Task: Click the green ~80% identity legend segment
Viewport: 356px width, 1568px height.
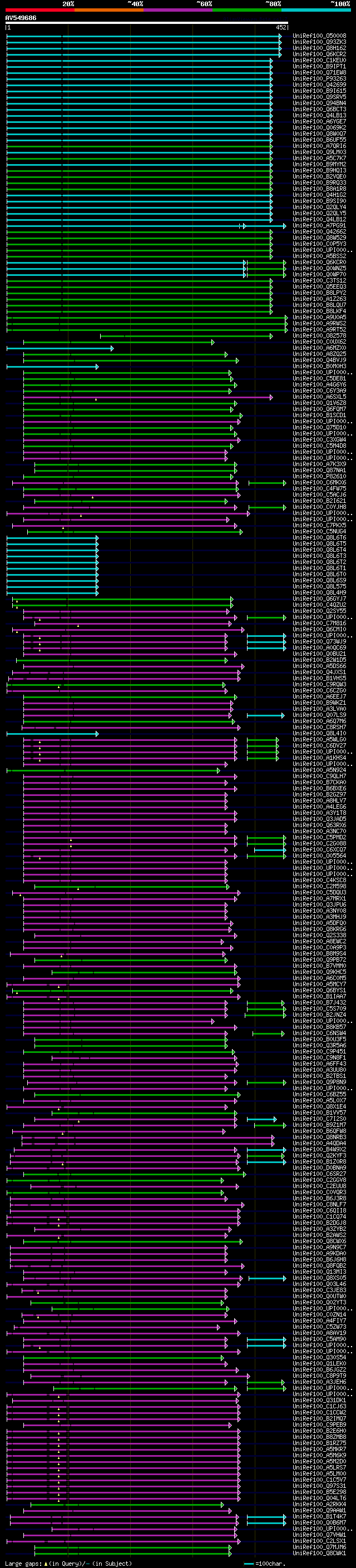Action: point(247,10)
